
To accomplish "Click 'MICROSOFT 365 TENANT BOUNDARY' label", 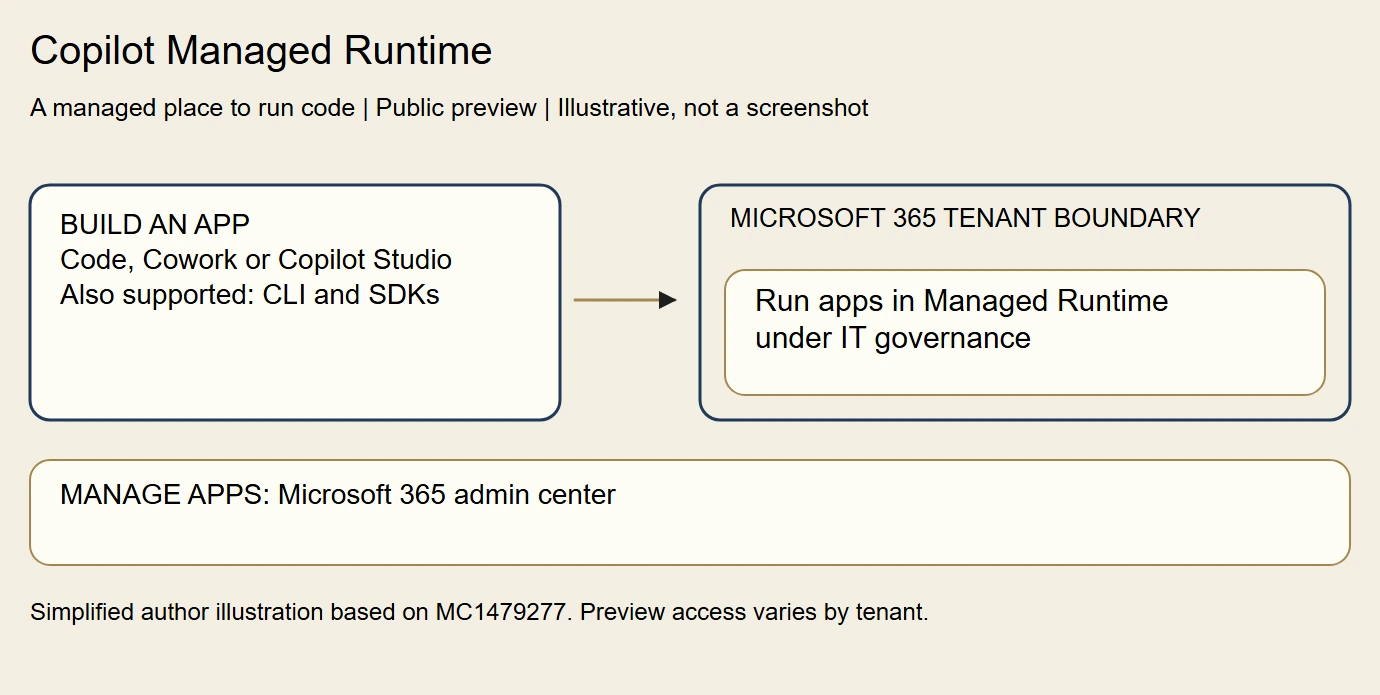I will click(965, 218).
